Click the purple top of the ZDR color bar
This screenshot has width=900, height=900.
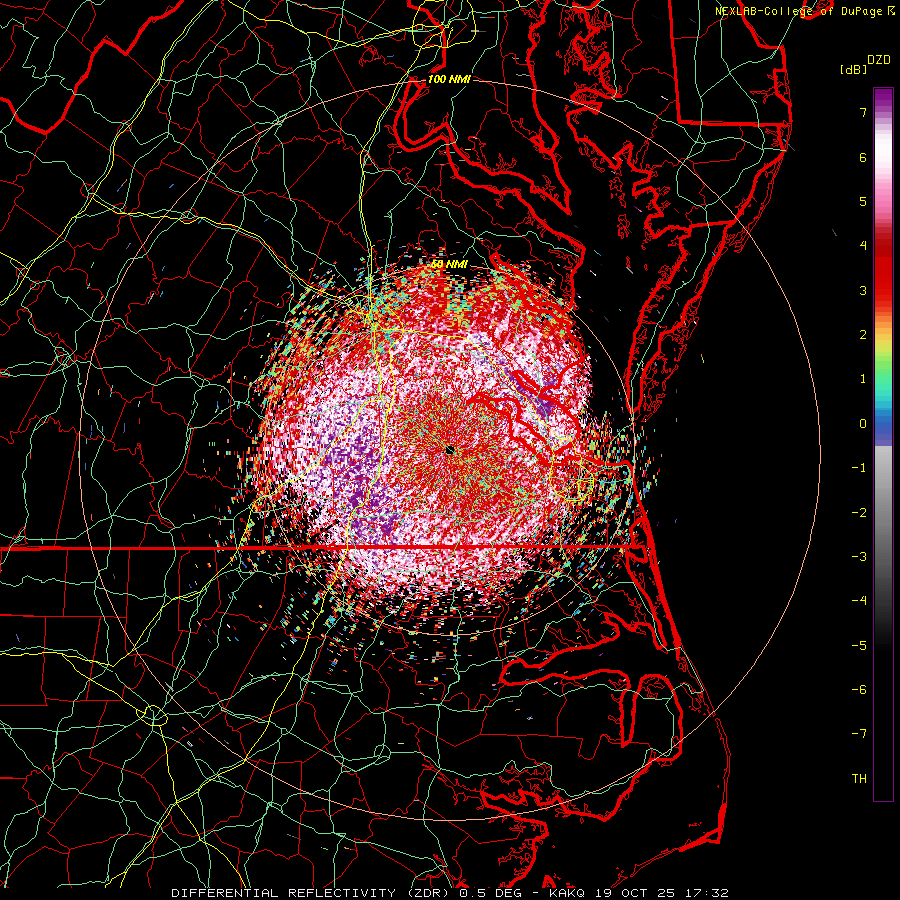(883, 98)
